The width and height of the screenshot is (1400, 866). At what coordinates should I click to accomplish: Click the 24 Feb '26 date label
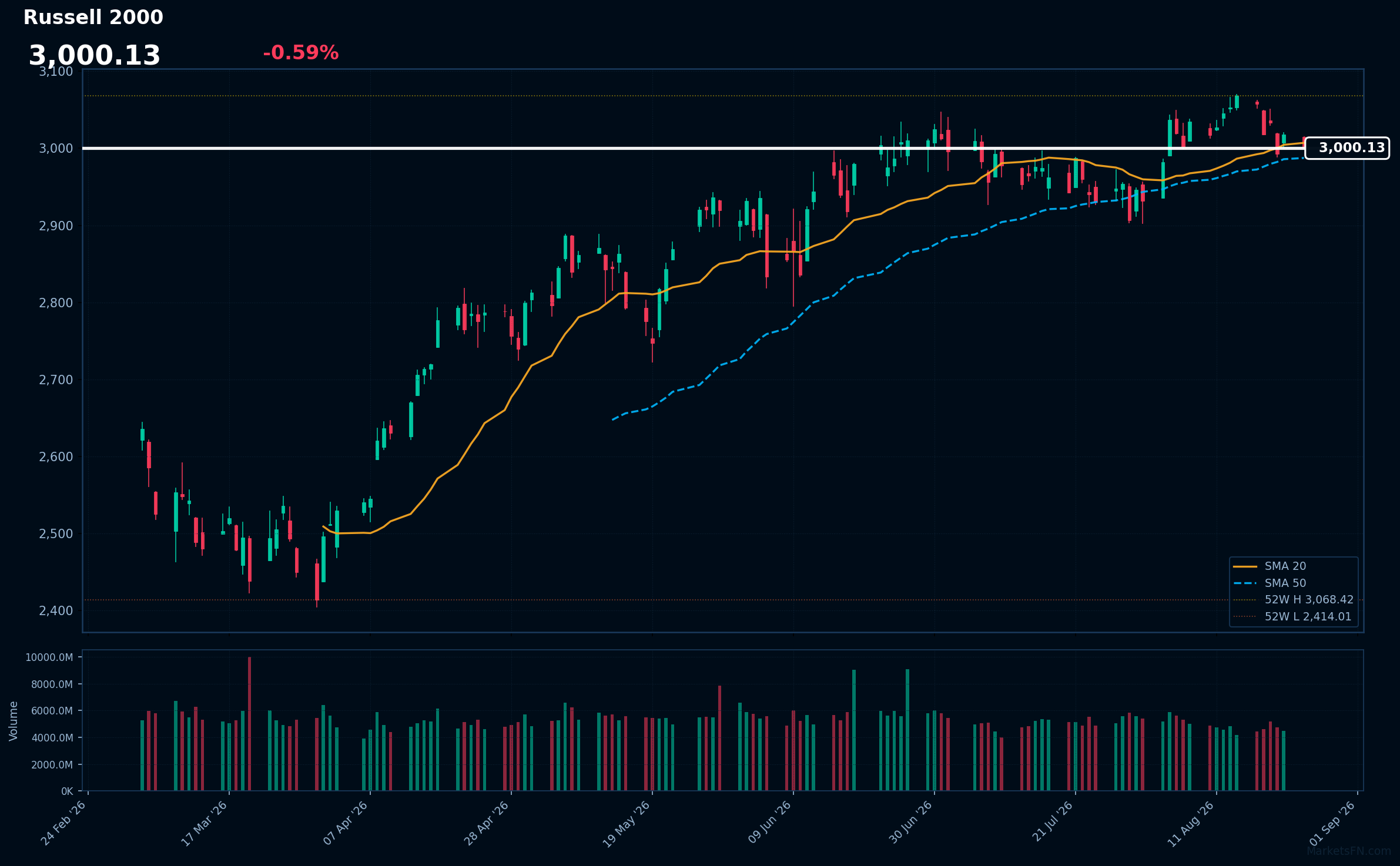63,823
